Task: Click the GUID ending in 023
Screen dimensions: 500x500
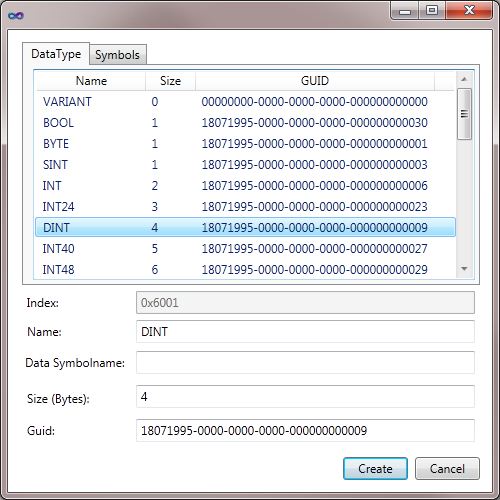Action: click(314, 207)
